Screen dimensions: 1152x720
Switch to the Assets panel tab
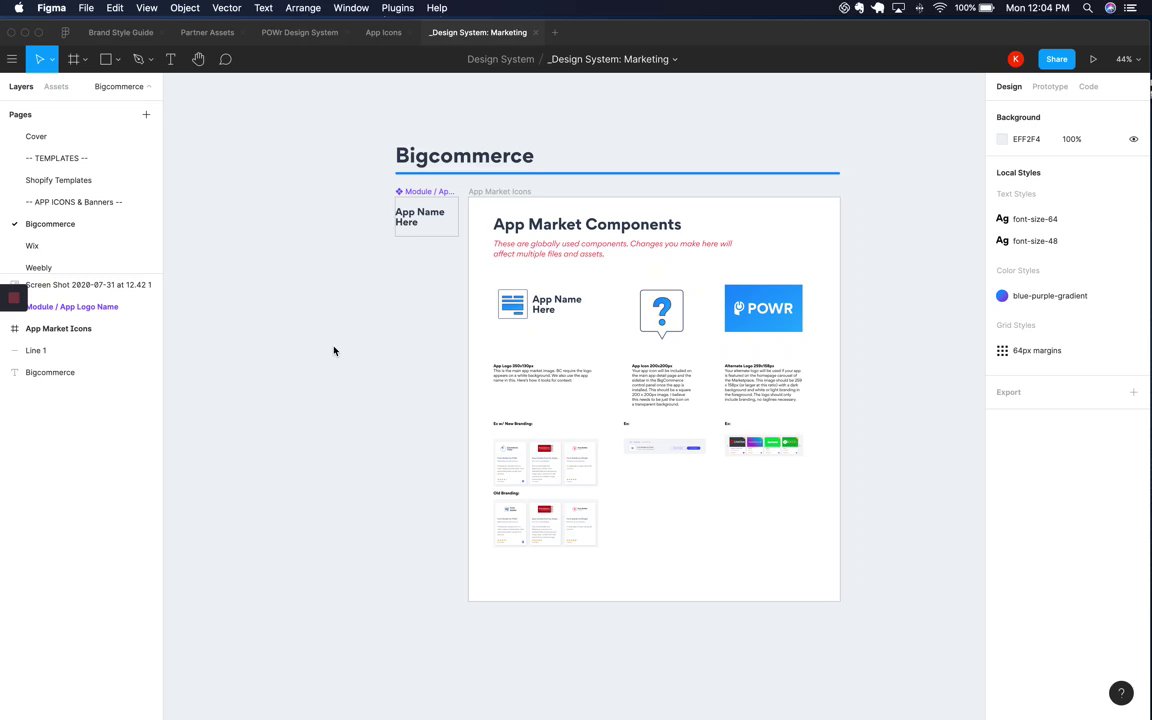(56, 87)
